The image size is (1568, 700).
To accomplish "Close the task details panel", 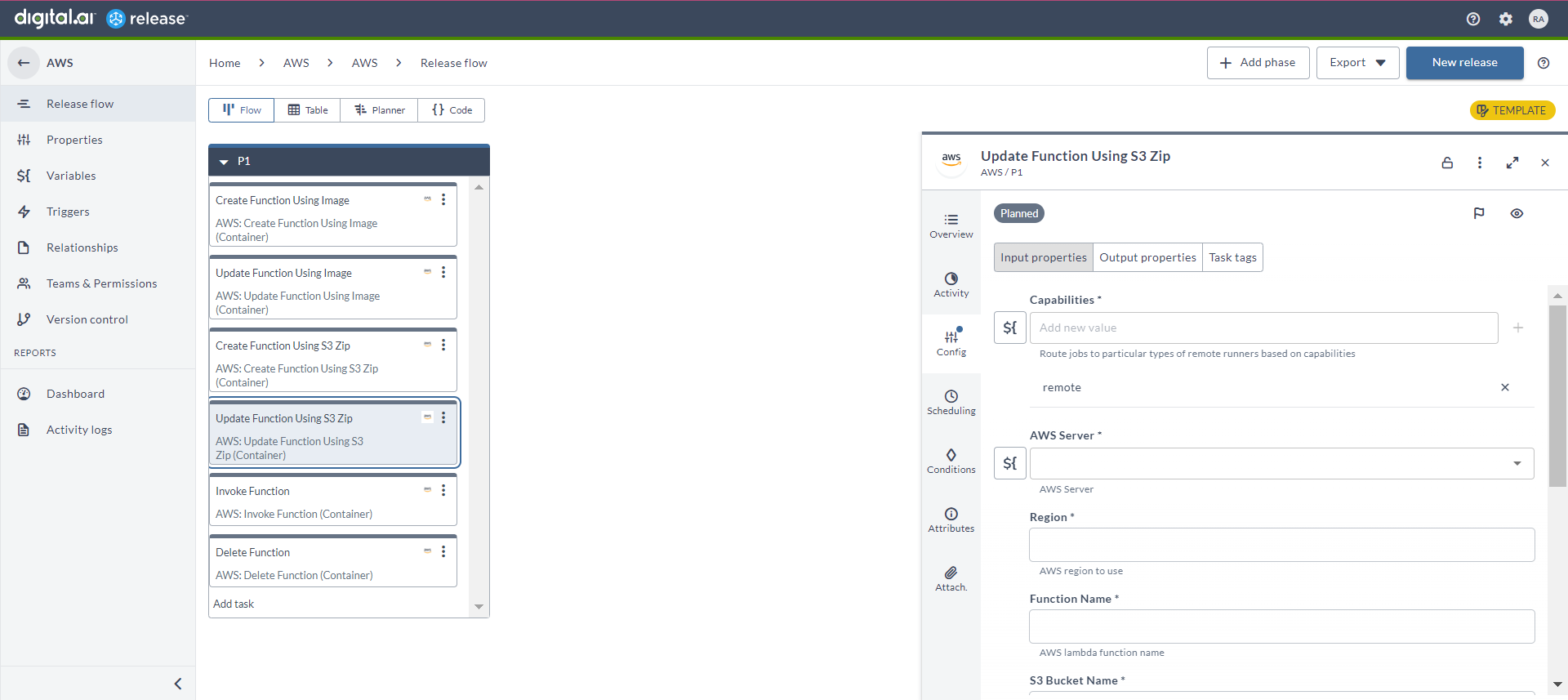I will point(1545,163).
